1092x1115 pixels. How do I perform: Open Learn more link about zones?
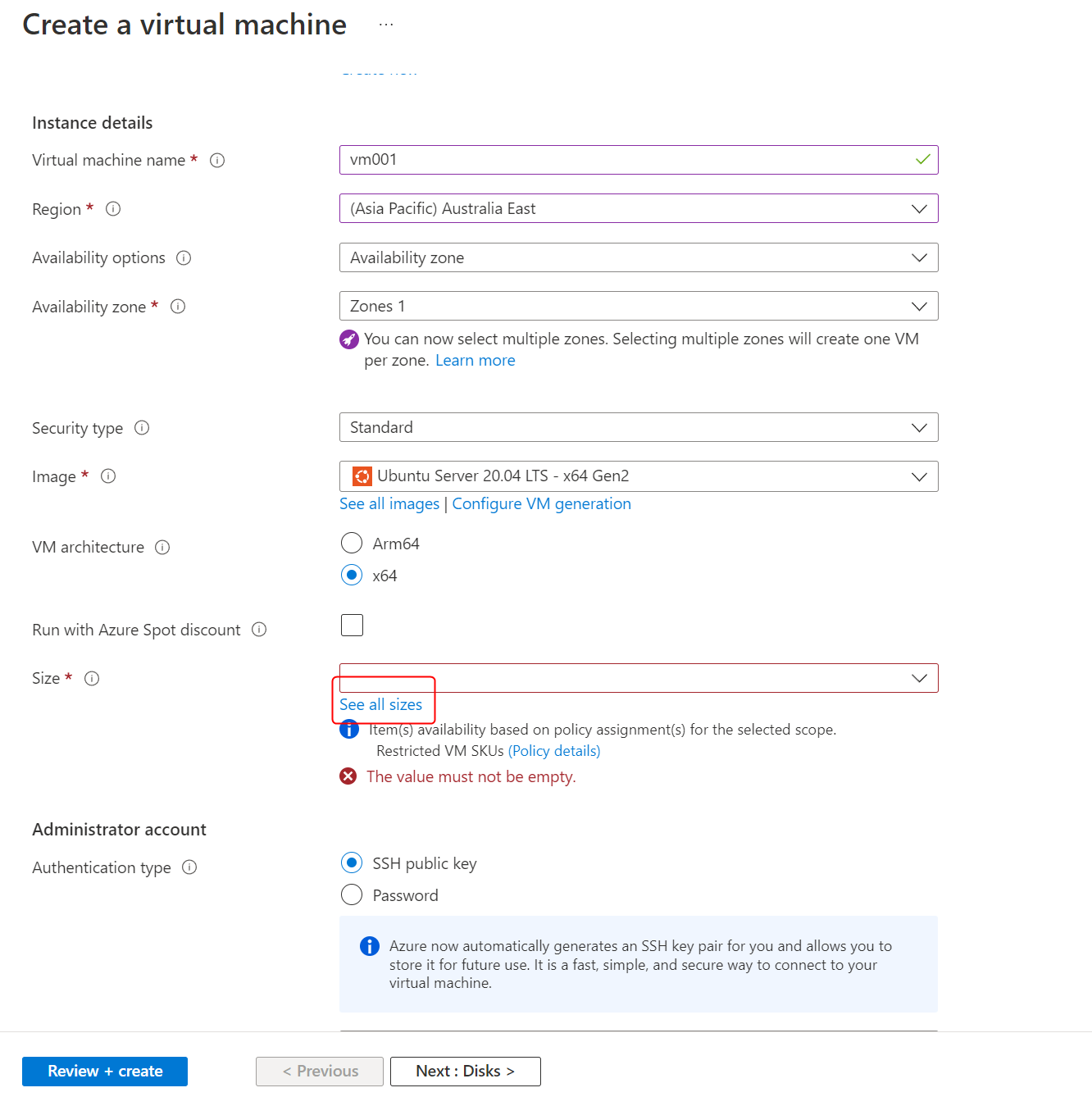(475, 361)
